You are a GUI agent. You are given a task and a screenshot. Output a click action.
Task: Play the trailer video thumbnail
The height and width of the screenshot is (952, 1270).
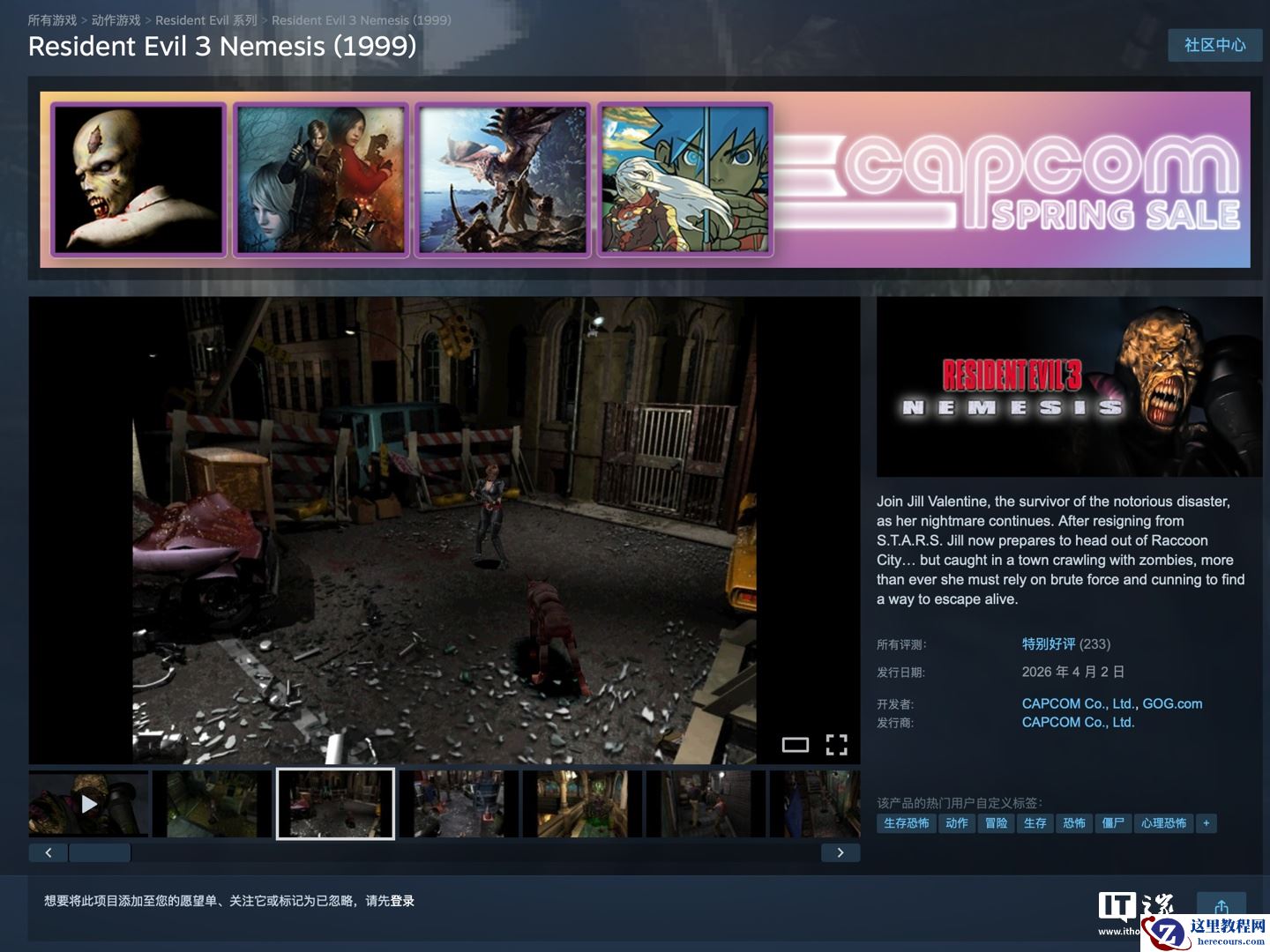click(88, 803)
